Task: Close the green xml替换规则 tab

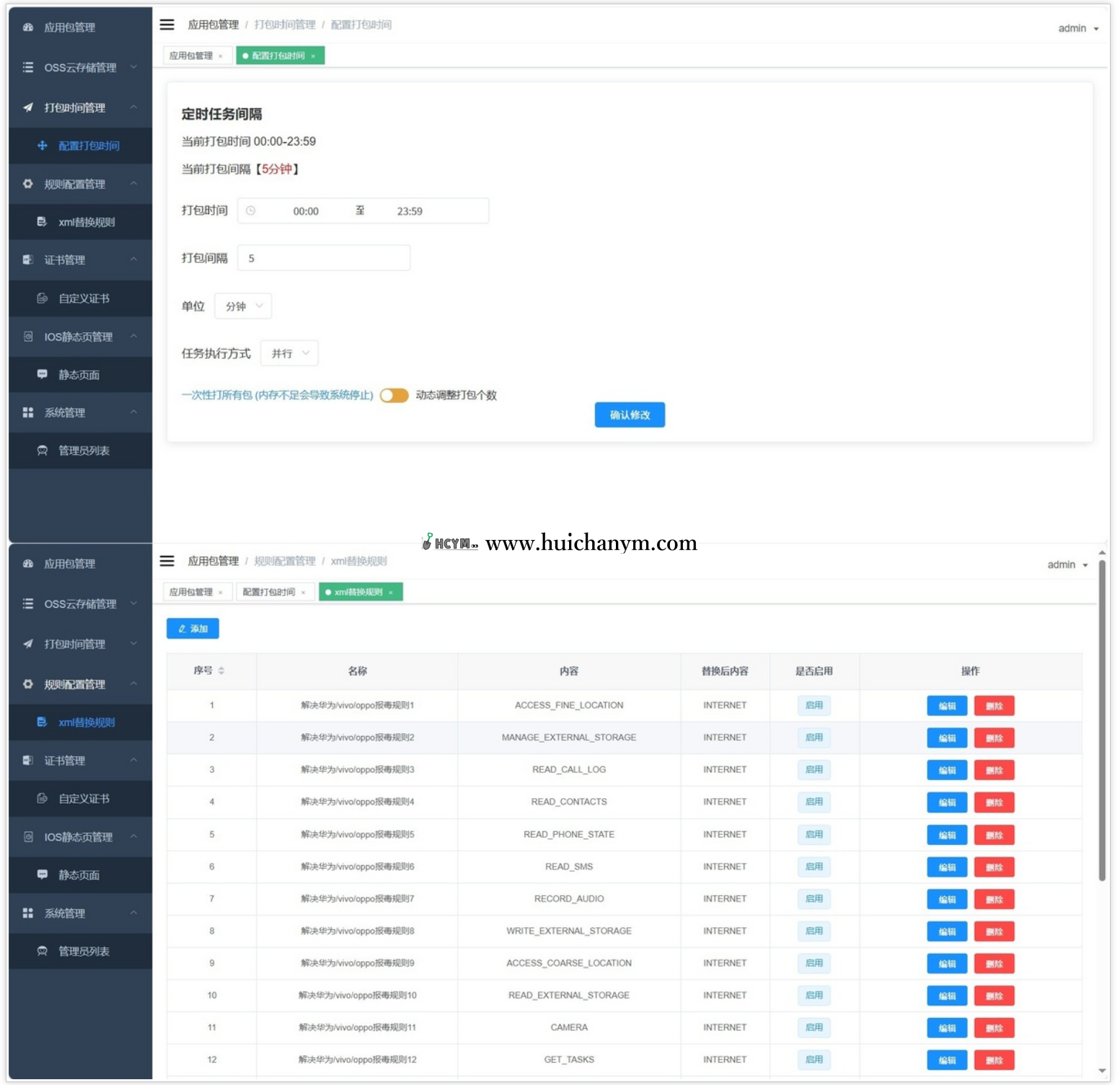Action: coord(391,593)
